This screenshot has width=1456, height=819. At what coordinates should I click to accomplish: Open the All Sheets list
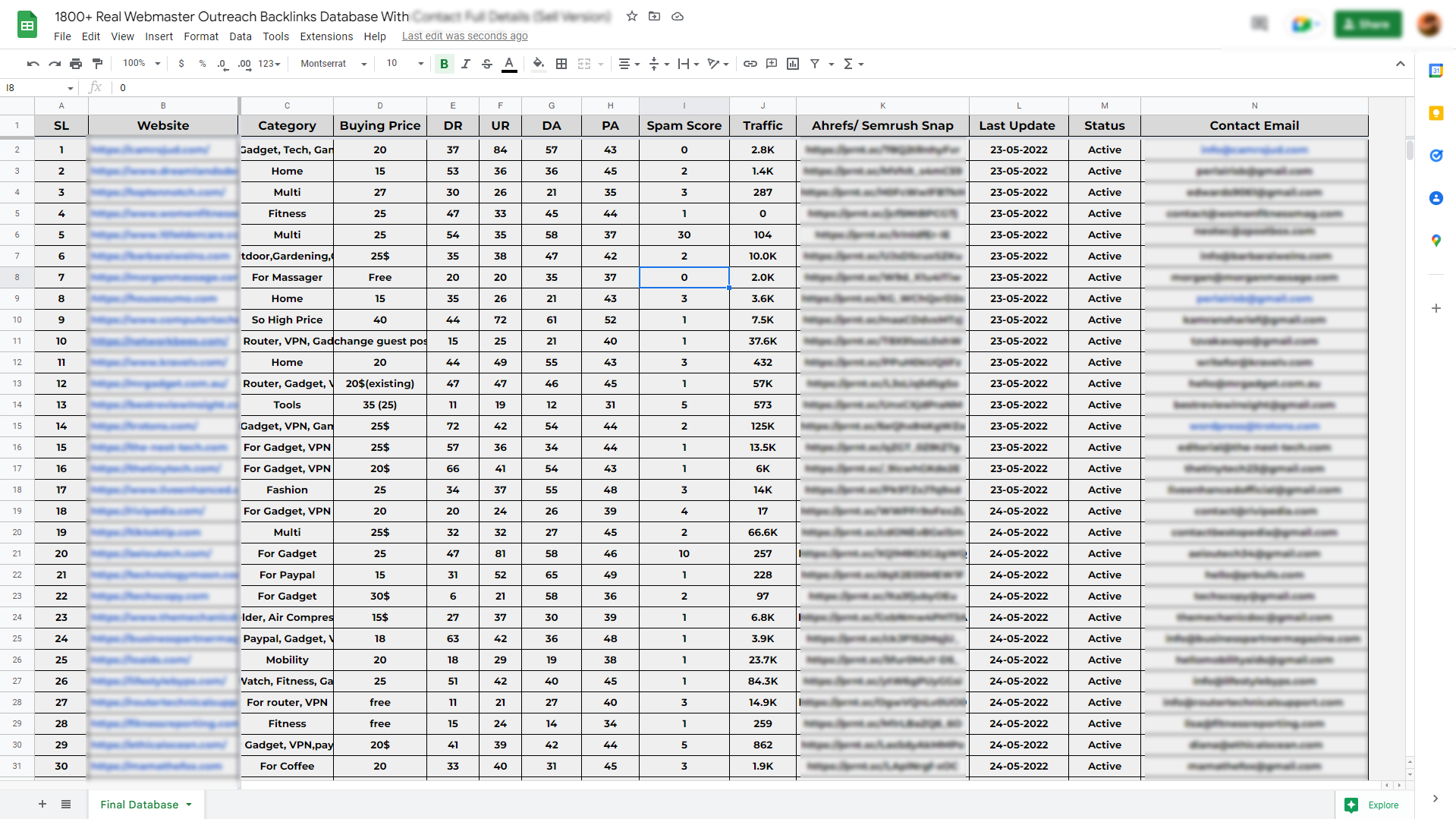click(x=66, y=804)
